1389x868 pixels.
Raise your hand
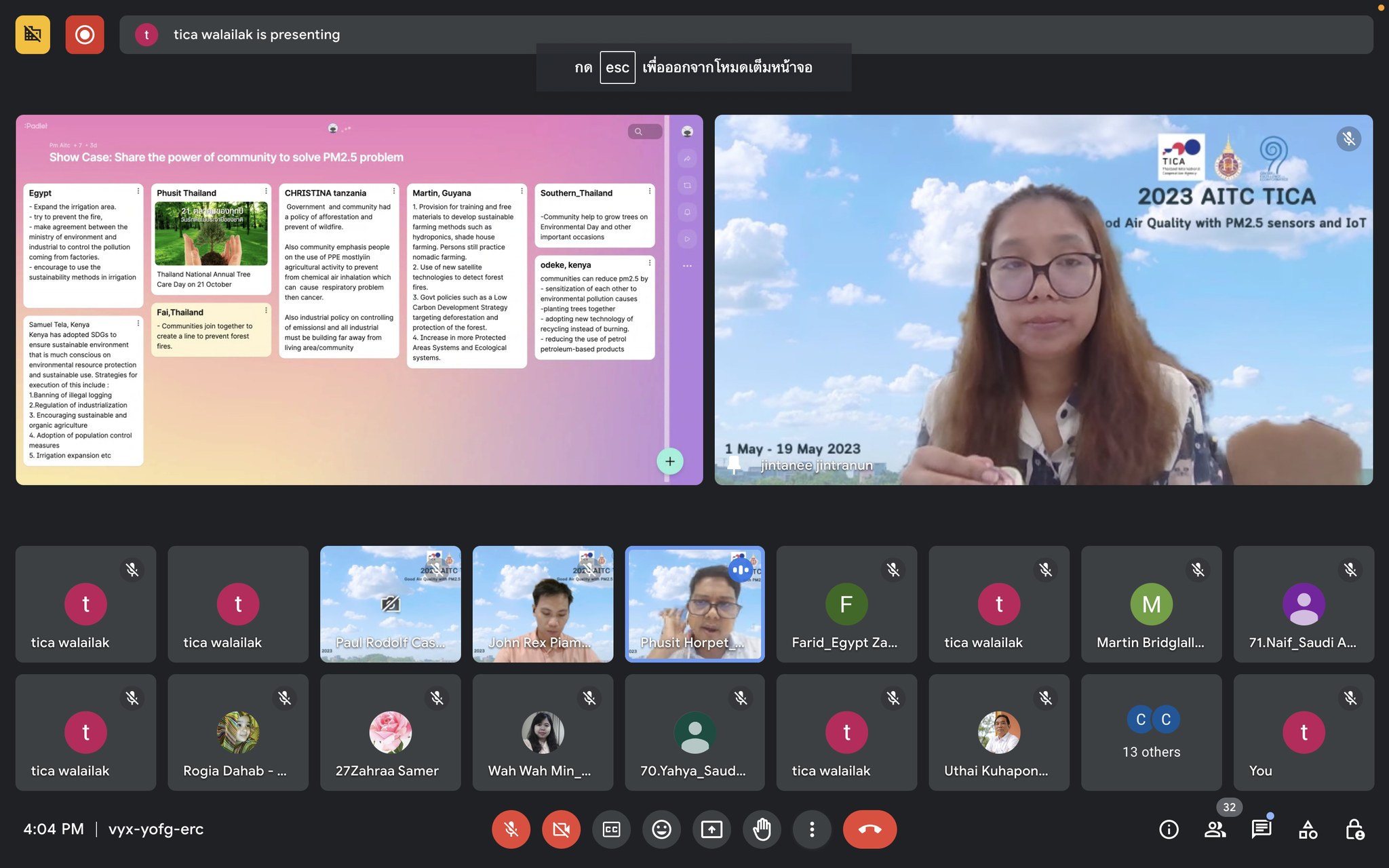[762, 829]
